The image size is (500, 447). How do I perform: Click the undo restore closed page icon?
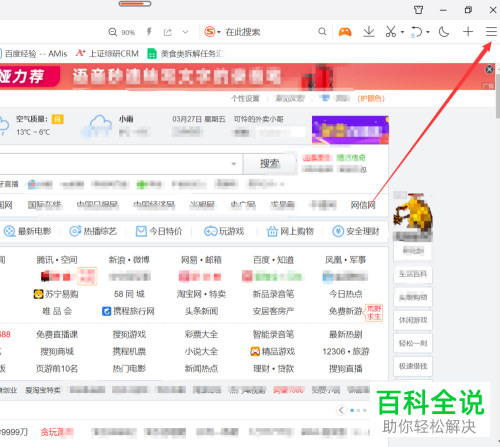click(x=416, y=32)
